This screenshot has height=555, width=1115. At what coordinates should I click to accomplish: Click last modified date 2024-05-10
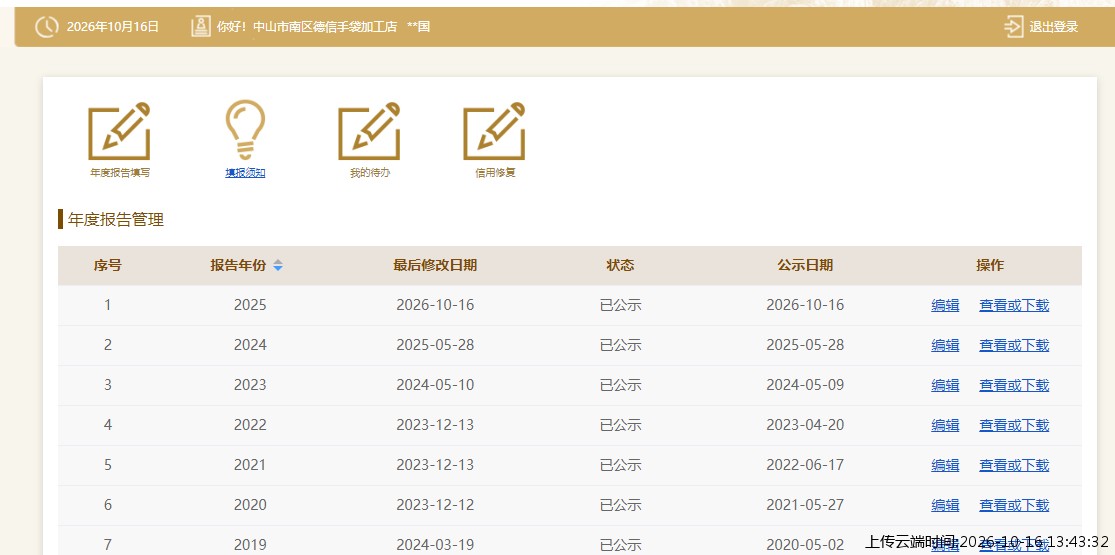coord(435,385)
